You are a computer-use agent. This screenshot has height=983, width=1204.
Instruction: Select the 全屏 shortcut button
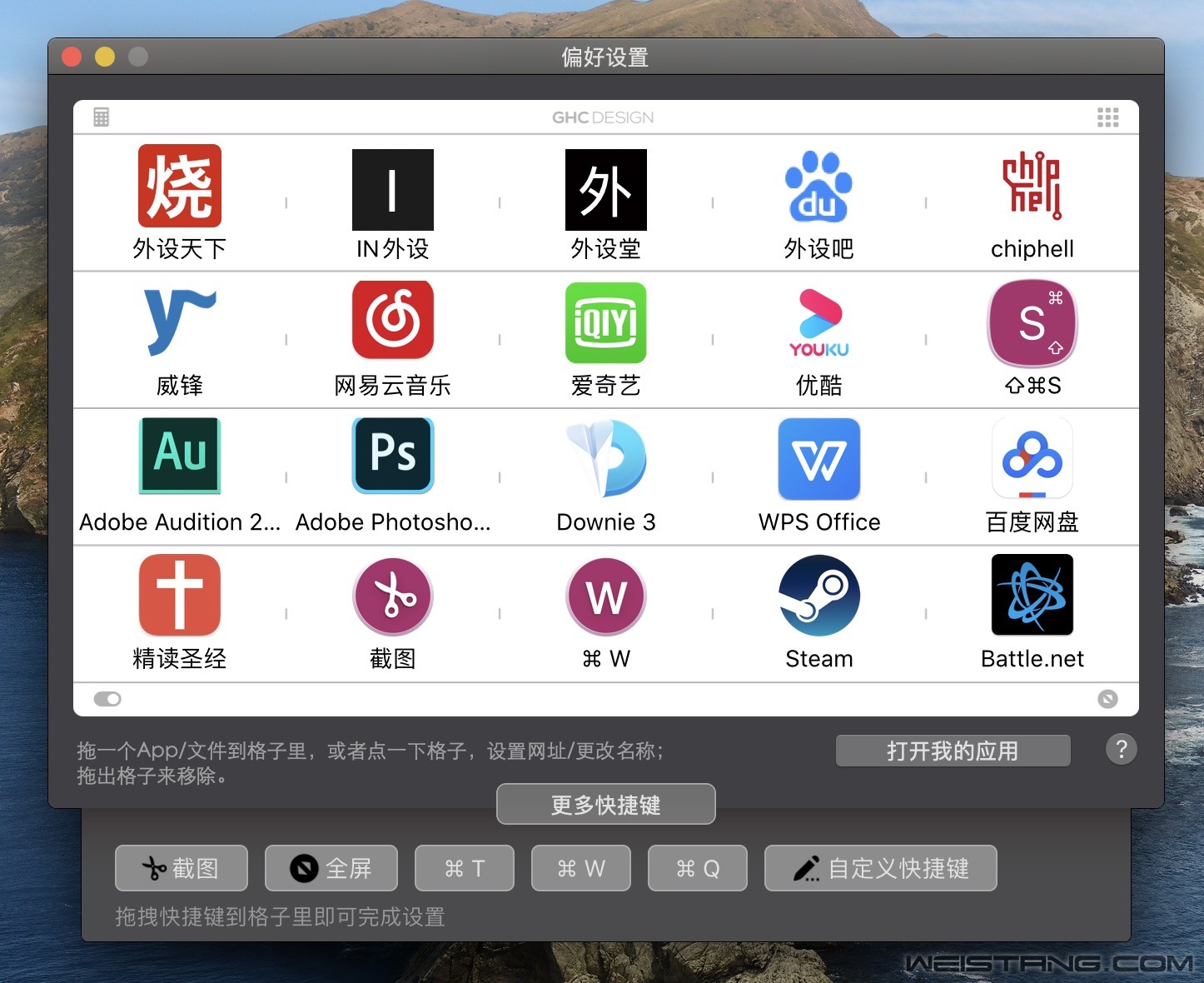(x=331, y=868)
